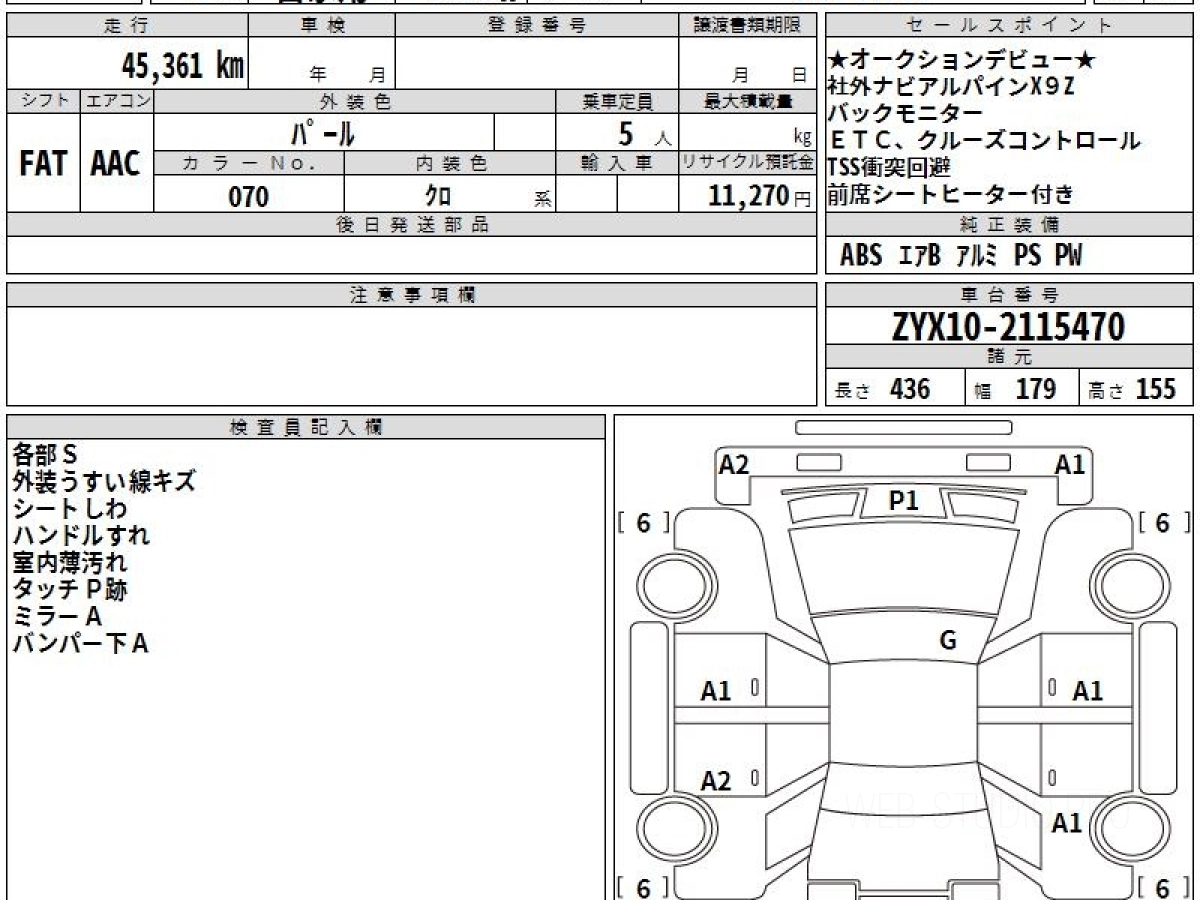Select chassis number ZYX10-2115470

1009,326
